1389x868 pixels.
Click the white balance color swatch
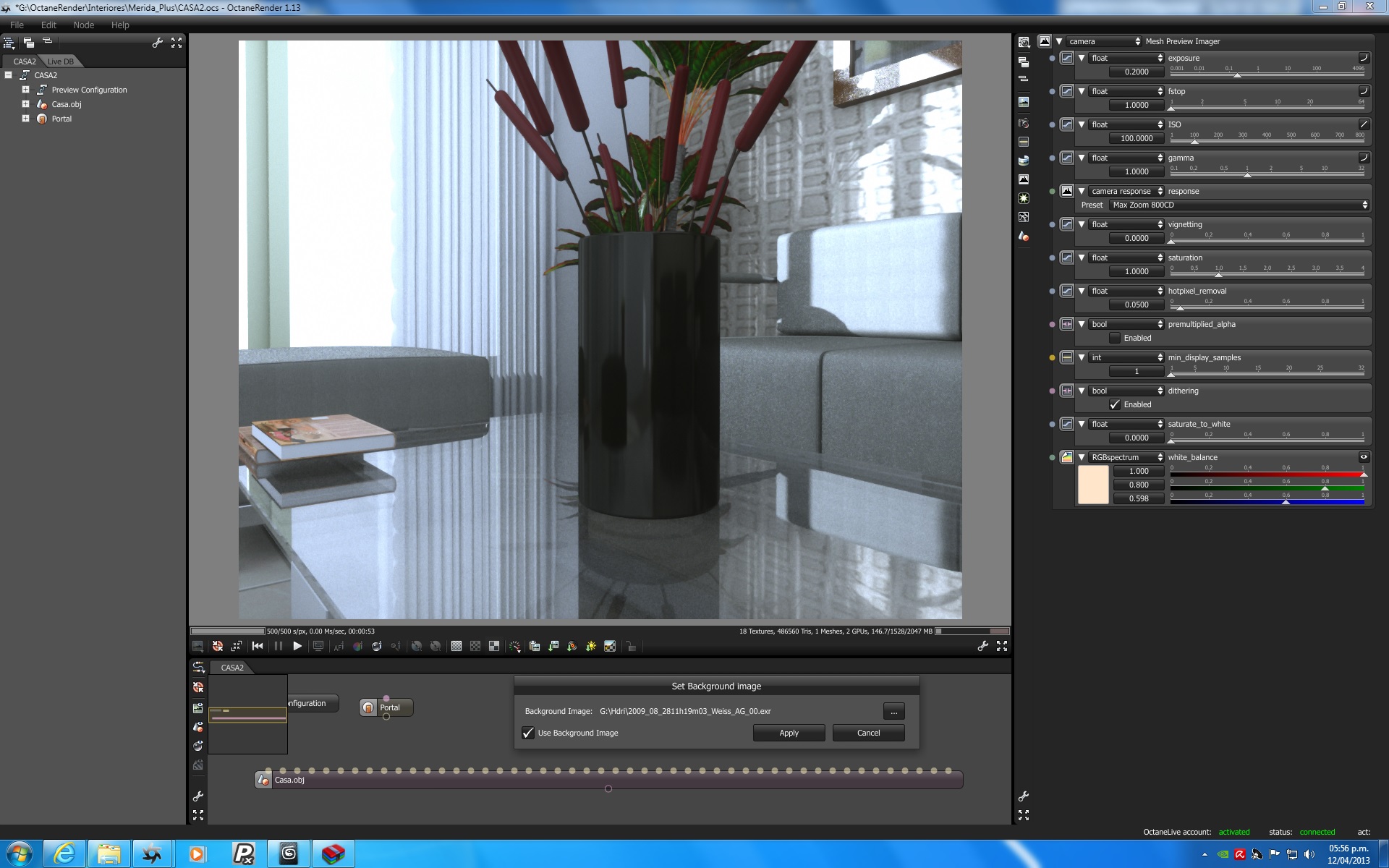[x=1092, y=485]
